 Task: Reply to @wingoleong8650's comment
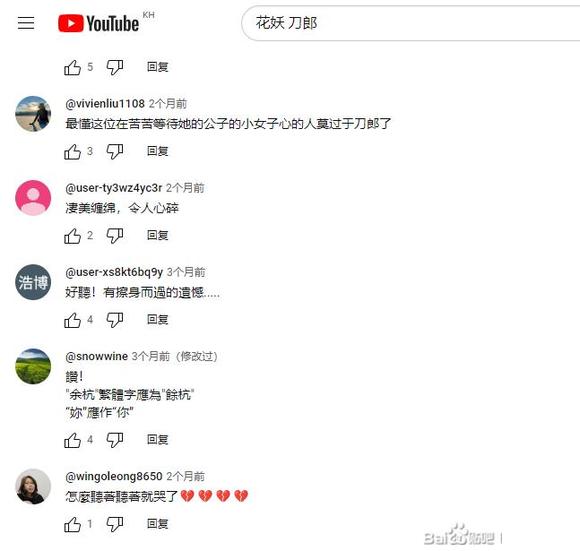[x=158, y=524]
